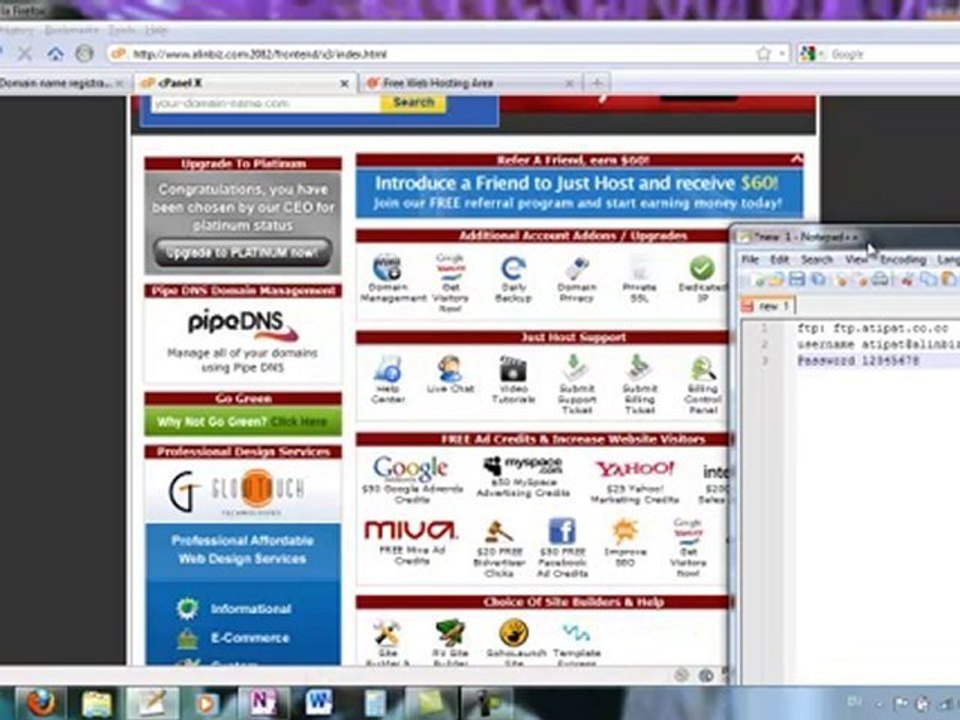Click the Informational web design link
The width and height of the screenshot is (960, 720).
pos(250,609)
